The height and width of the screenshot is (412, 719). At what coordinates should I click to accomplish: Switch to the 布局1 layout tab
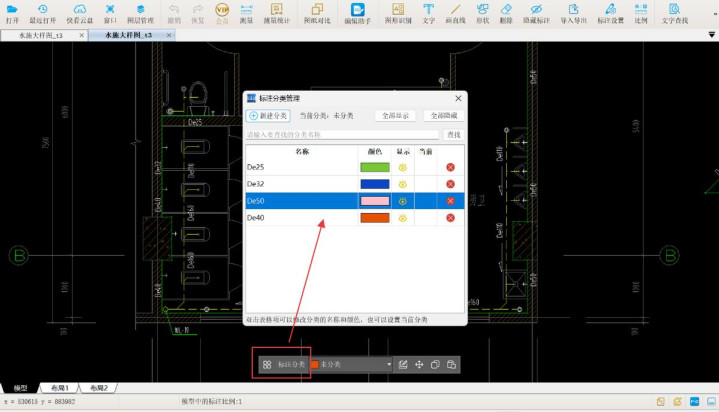tap(61, 387)
